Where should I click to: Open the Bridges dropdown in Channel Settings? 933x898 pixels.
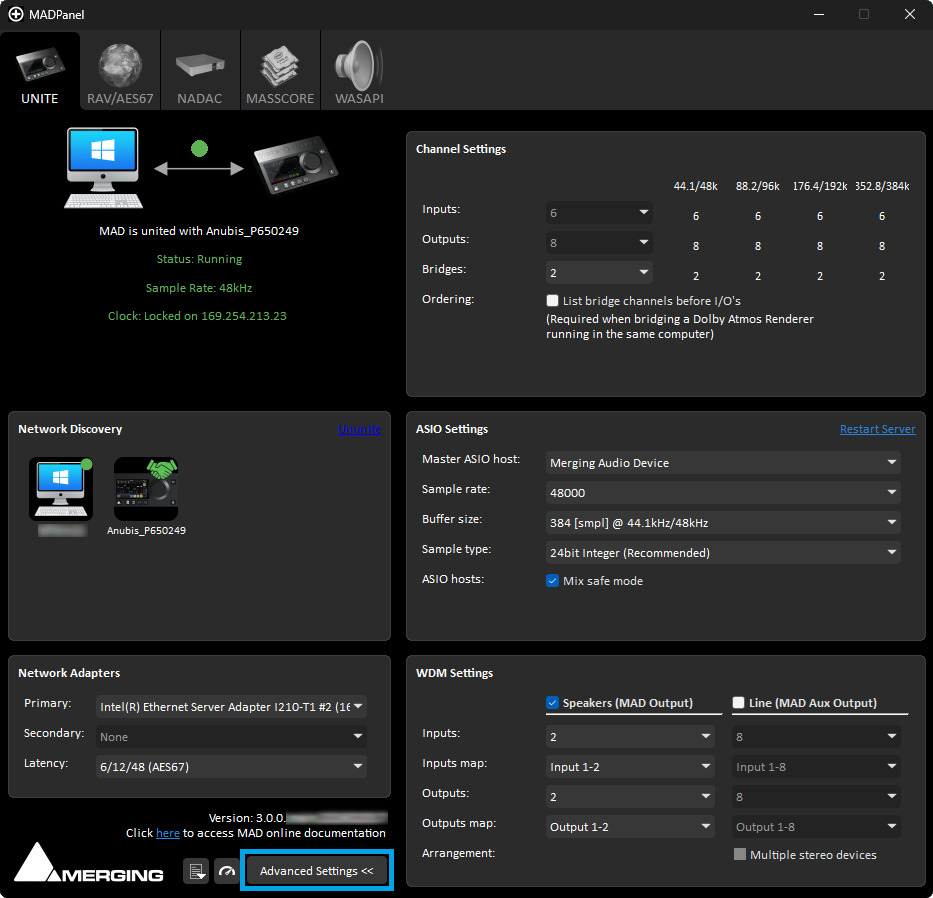tap(599, 273)
